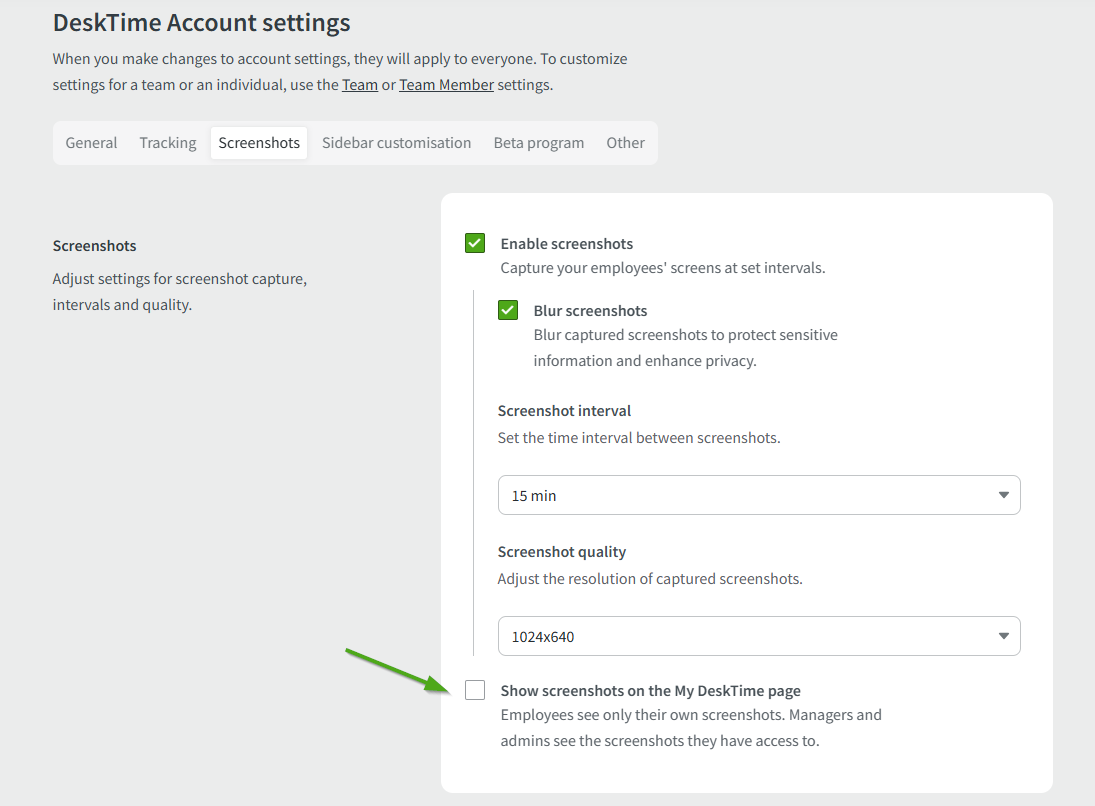This screenshot has height=806, width=1095.
Task: Follow the Team settings link
Action: click(x=360, y=85)
